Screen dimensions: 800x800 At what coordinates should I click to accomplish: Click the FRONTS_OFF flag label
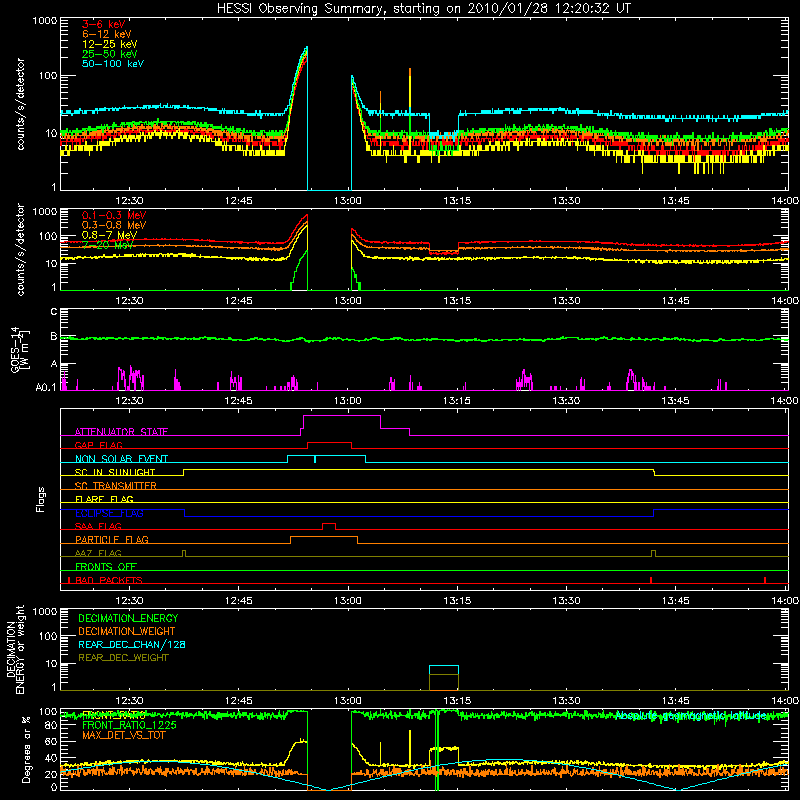pyautogui.click(x=106, y=566)
